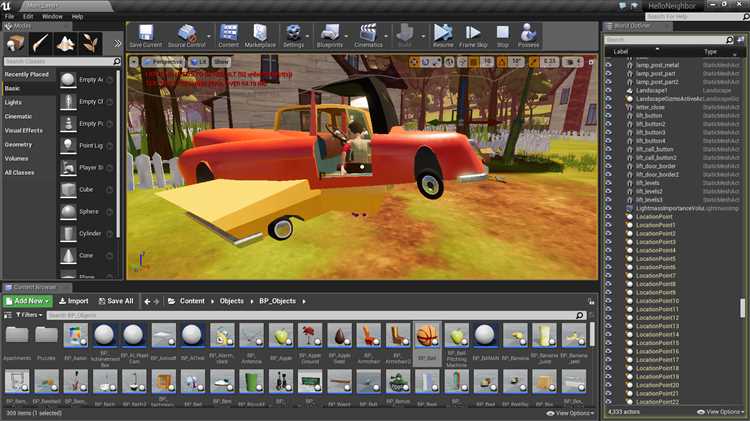The image size is (750, 421).
Task: Click the Objects breadcrumb folder
Action: (232, 301)
